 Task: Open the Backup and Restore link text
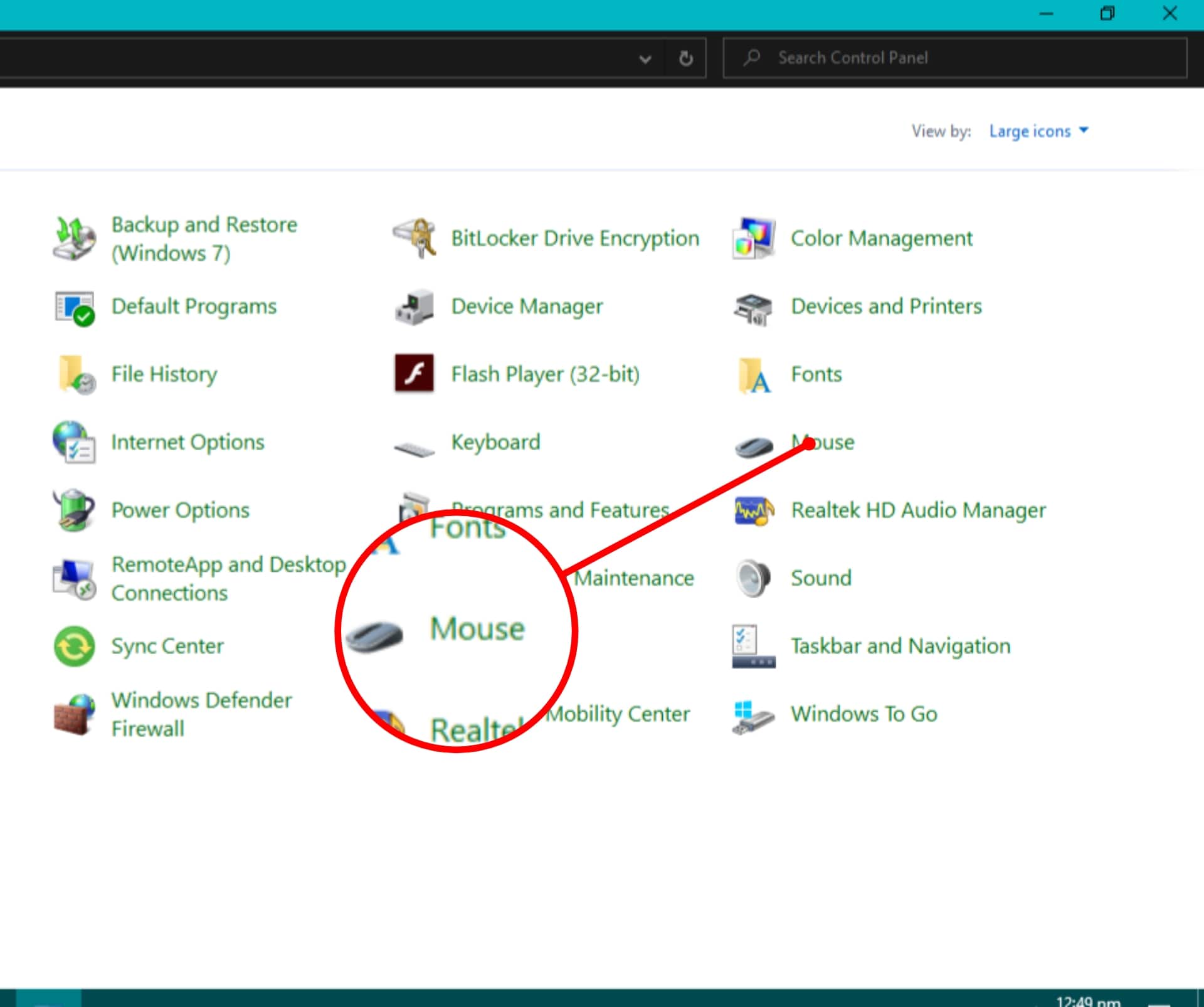point(204,239)
